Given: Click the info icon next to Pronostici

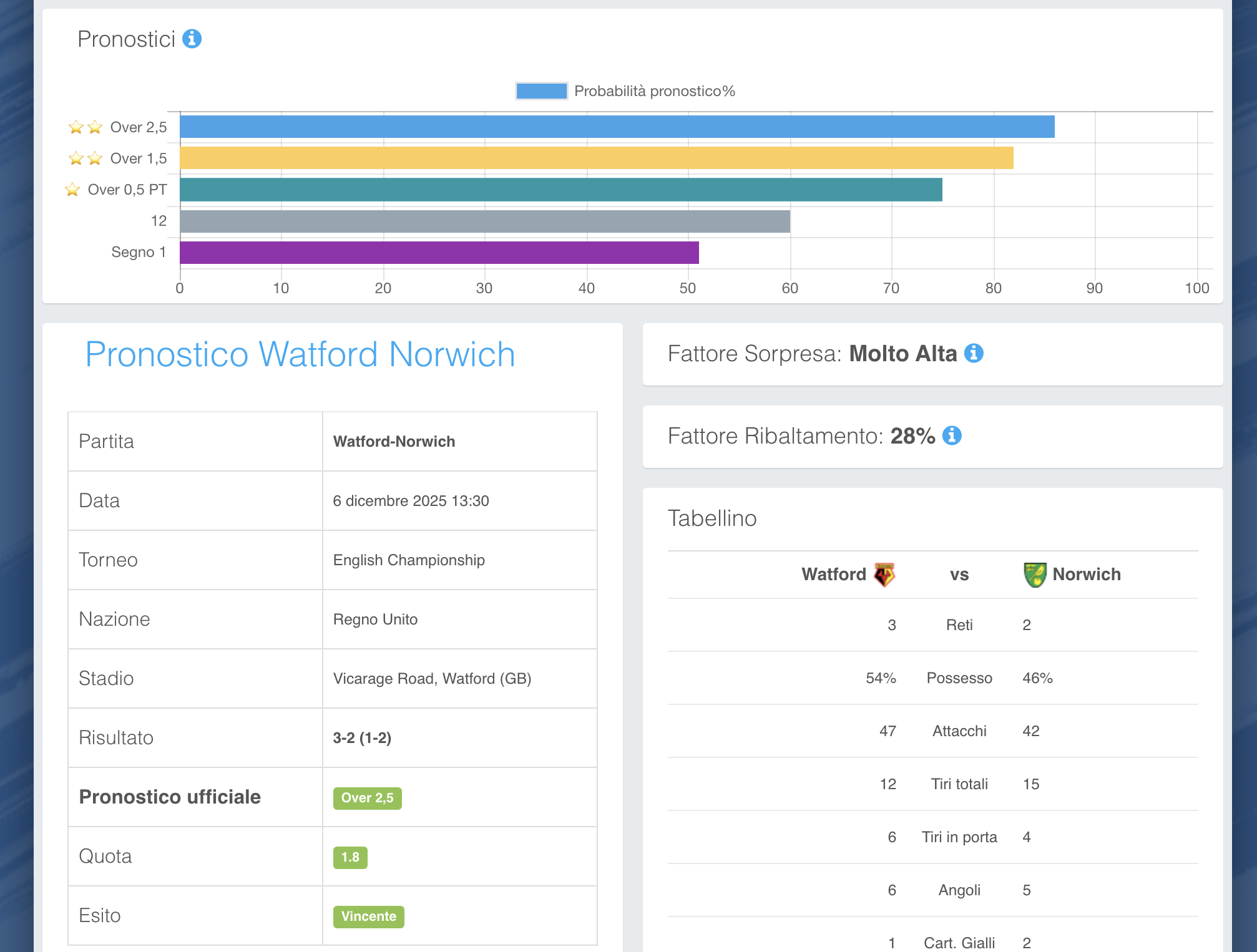Looking at the screenshot, I should click(192, 39).
